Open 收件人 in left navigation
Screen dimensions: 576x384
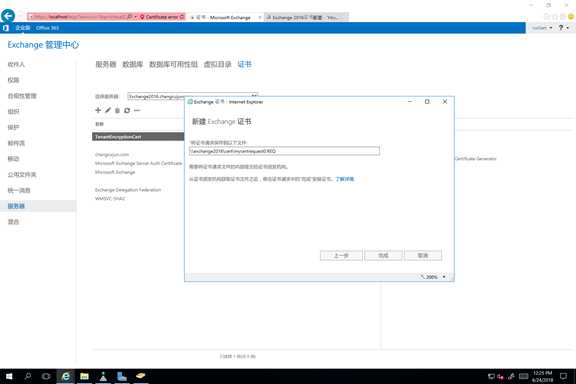(x=16, y=64)
